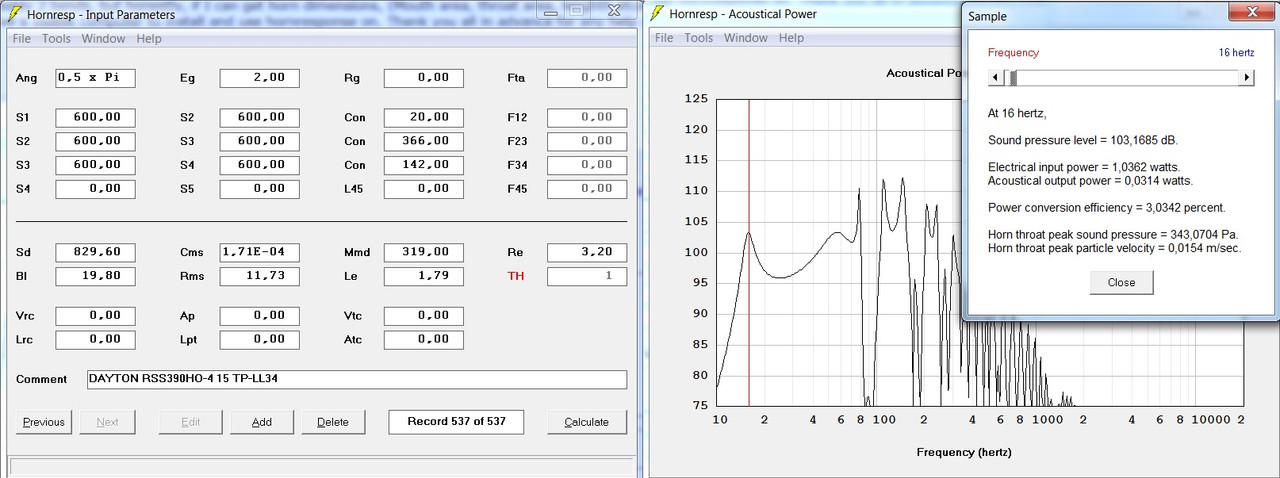The height and width of the screenshot is (478, 1280).
Task: Click the Con field with value 366,00
Action: click(x=423, y=141)
